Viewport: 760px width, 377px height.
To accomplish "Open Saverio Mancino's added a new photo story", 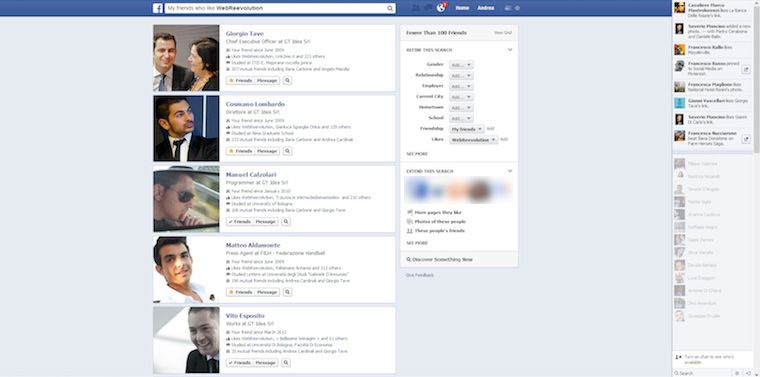I will (x=713, y=31).
